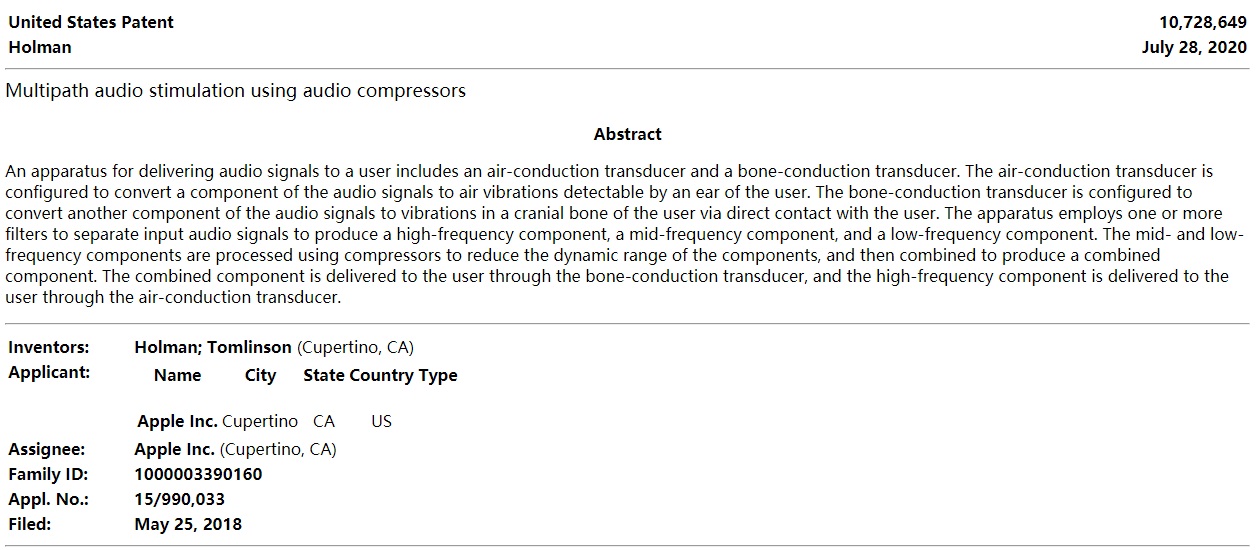
Task: Click application number 15/990,033
Action: click(180, 499)
